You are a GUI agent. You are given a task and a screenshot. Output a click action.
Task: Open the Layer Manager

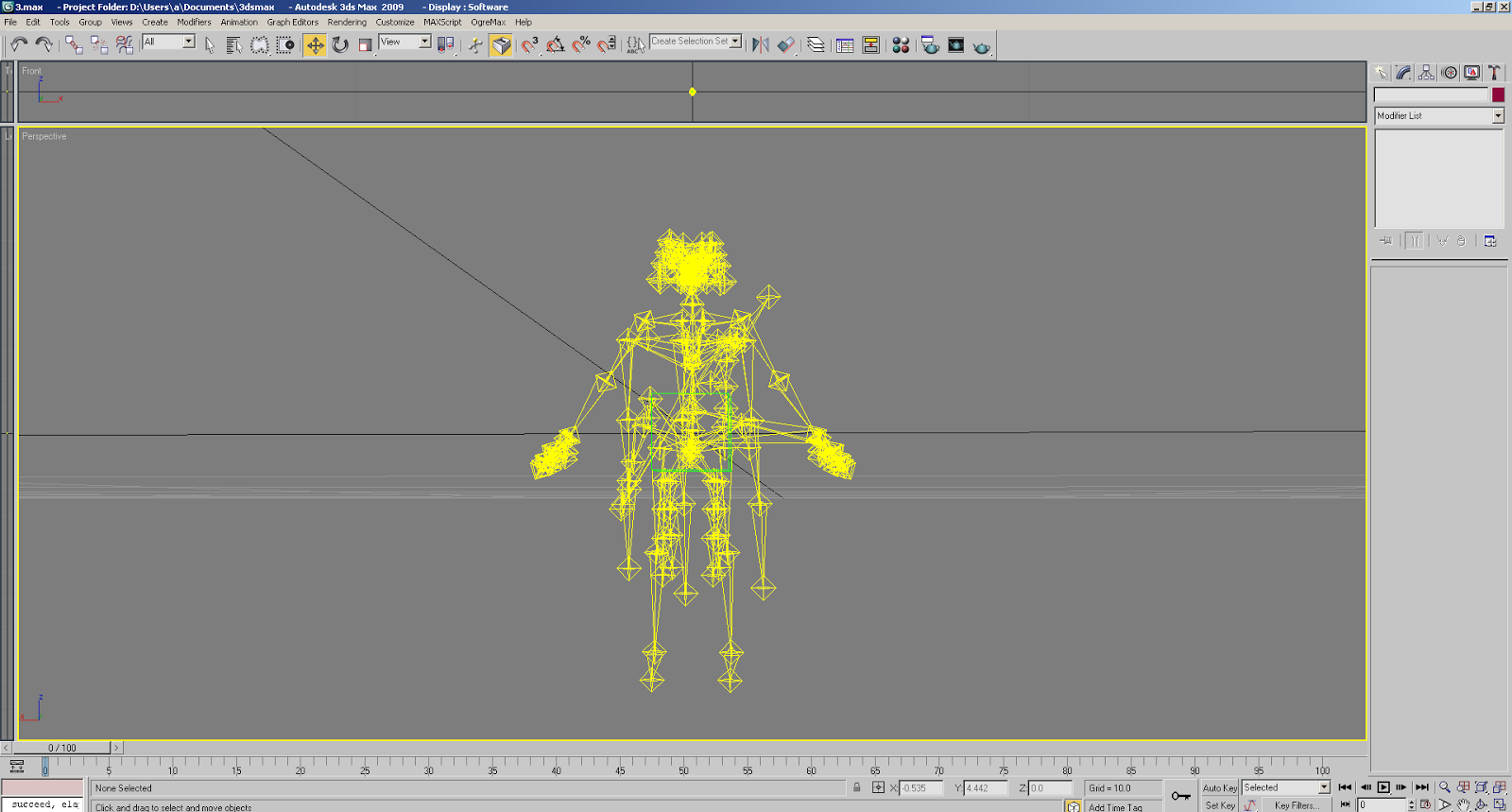click(816, 44)
